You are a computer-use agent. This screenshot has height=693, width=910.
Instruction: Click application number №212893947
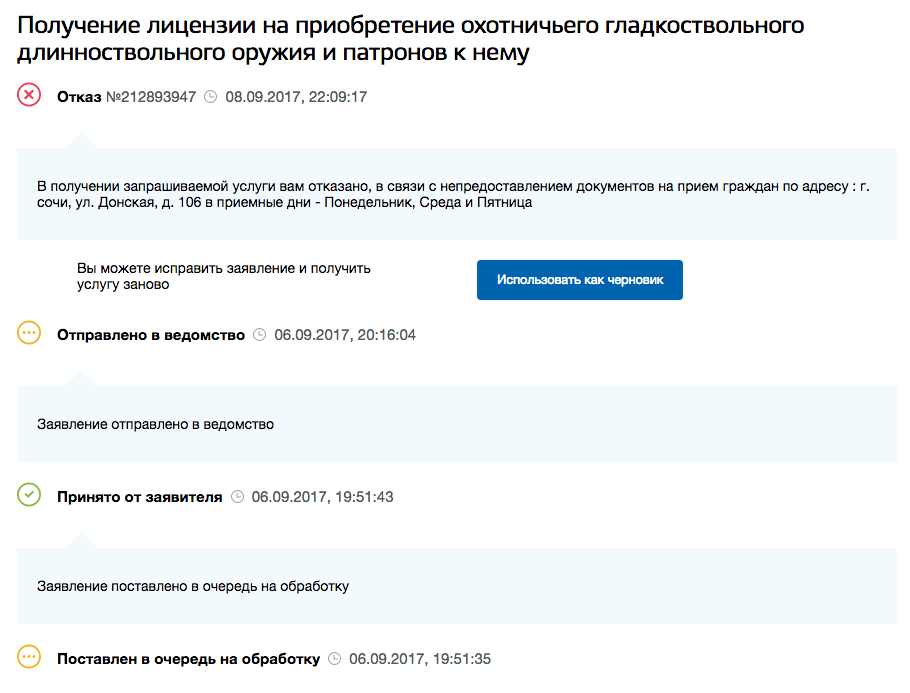pyautogui.click(x=151, y=97)
